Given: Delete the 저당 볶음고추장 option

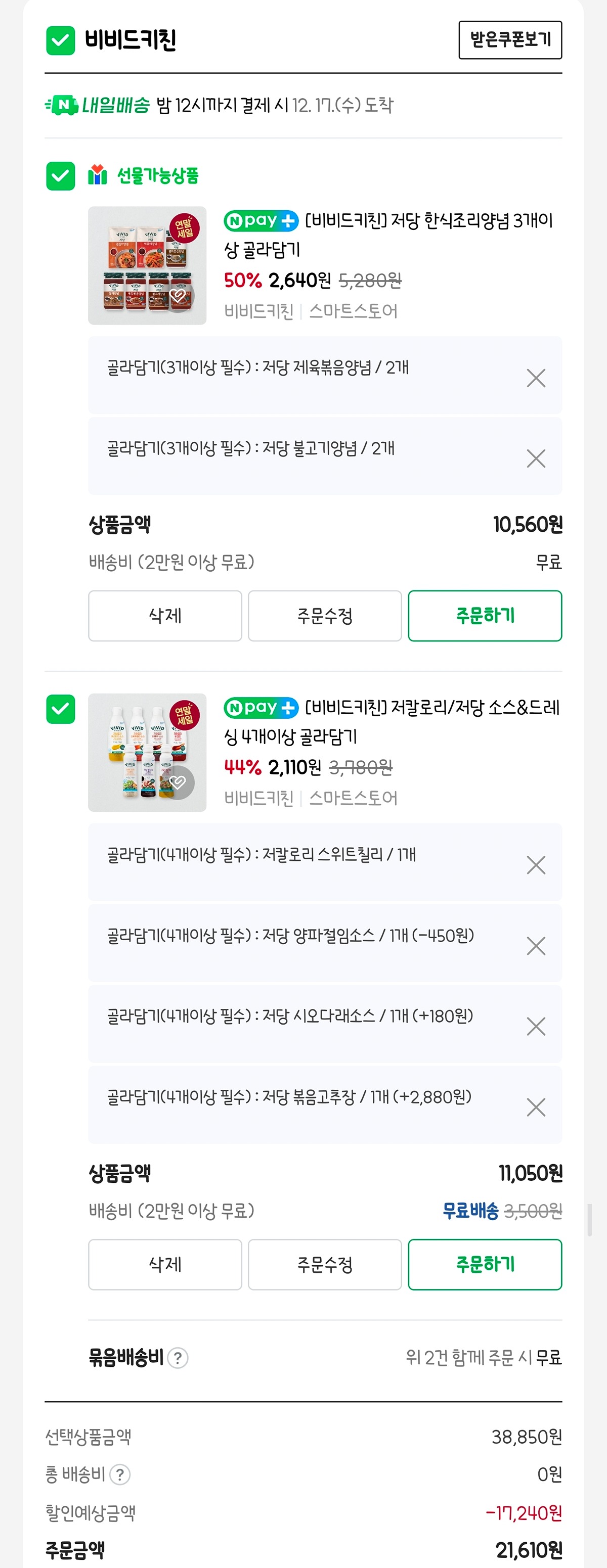Looking at the screenshot, I should click(535, 1107).
